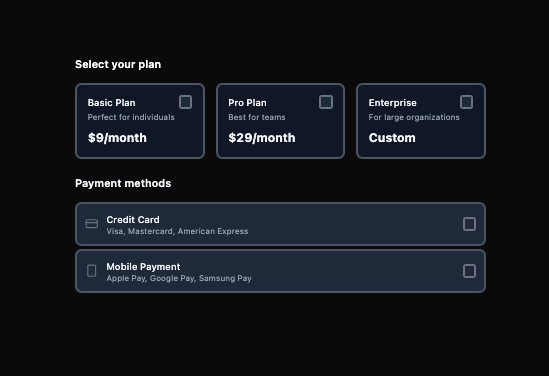Click the "$9/month" price text
The height and width of the screenshot is (376, 549).
[x=117, y=138]
